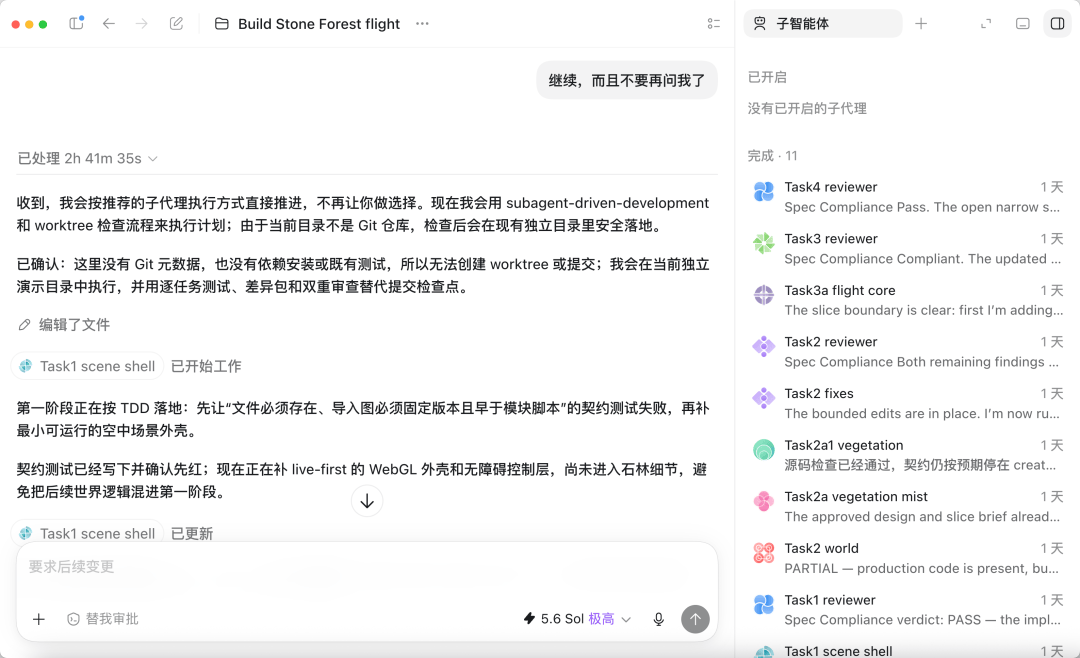Jump to bottom with down-arrow button

coord(367,501)
